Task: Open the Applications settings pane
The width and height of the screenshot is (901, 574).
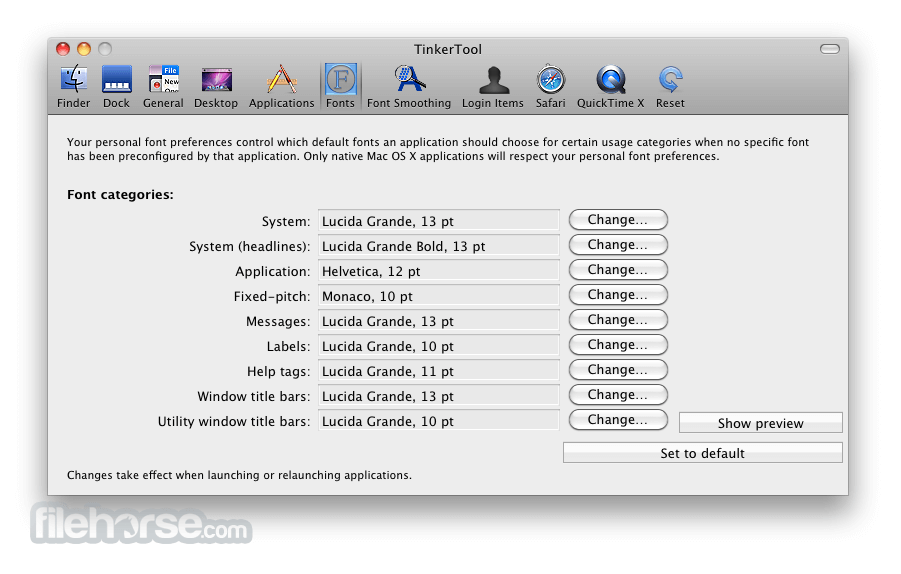Action: (x=282, y=86)
